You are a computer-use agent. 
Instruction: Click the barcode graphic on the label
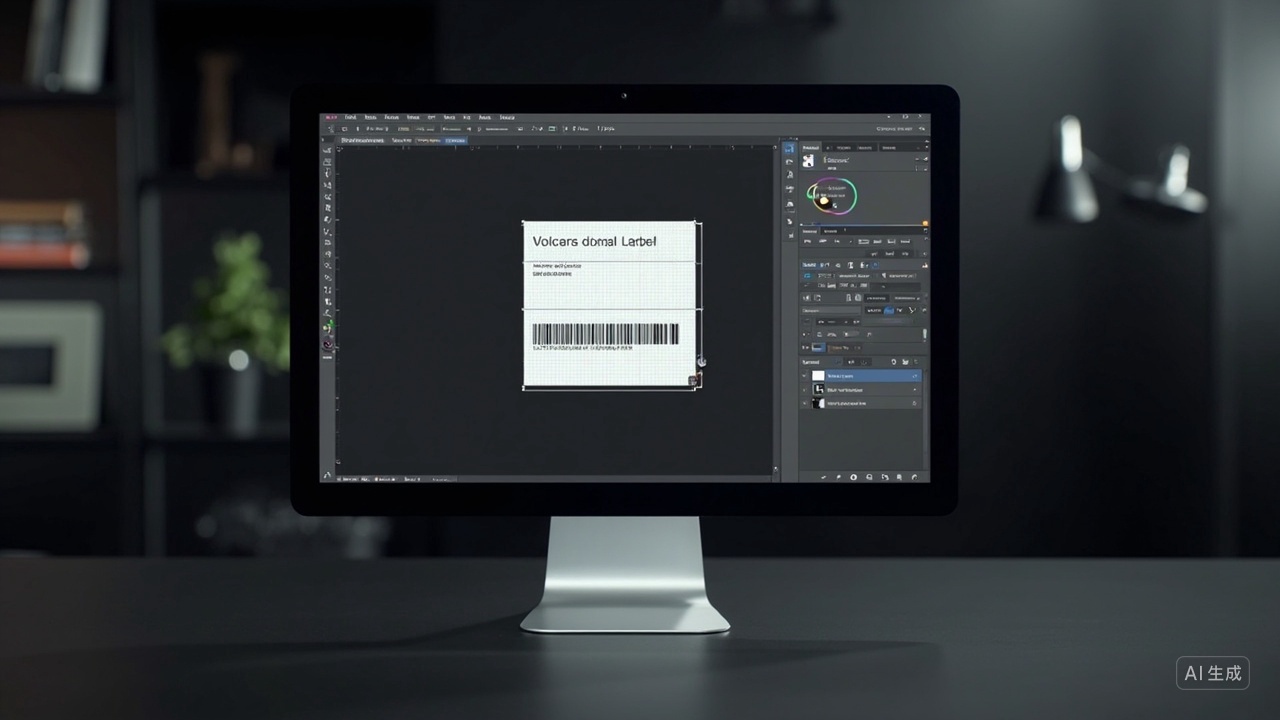click(x=605, y=334)
